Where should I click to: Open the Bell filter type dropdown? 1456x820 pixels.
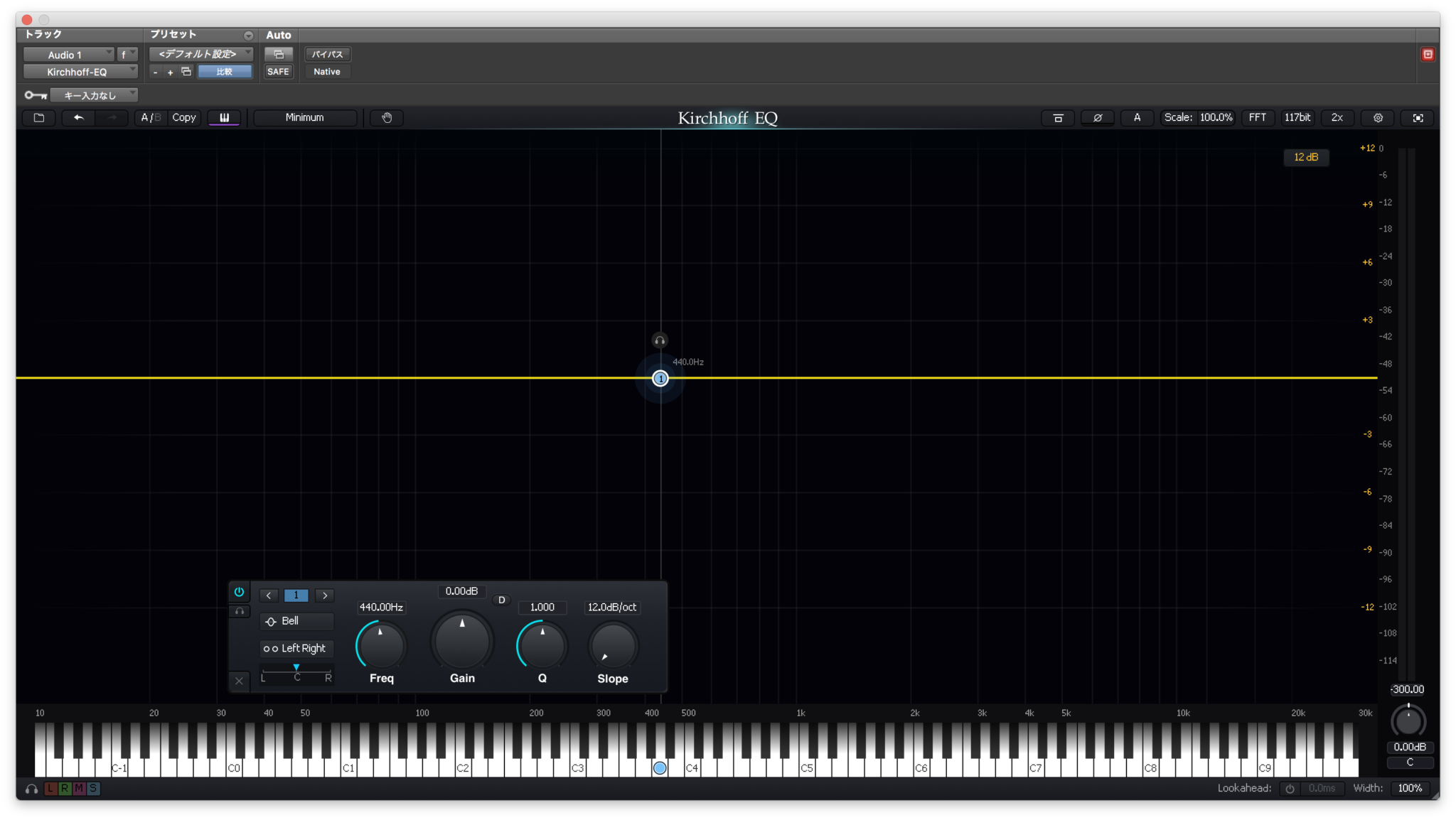click(x=296, y=621)
